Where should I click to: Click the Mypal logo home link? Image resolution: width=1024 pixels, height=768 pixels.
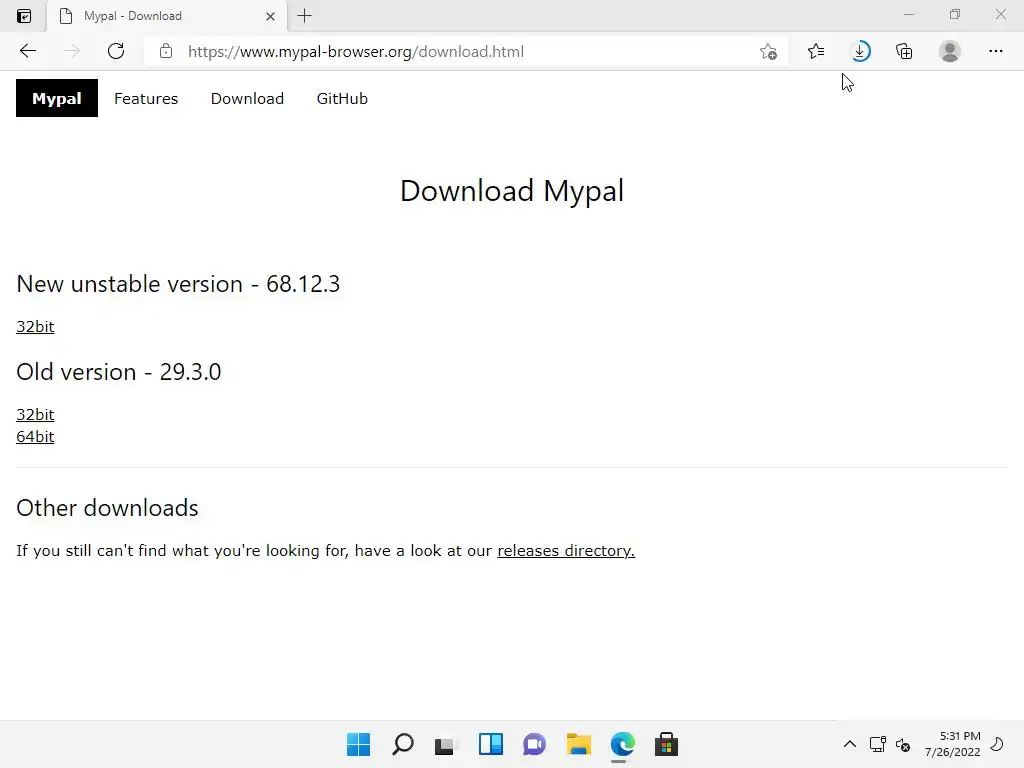[x=57, y=98]
